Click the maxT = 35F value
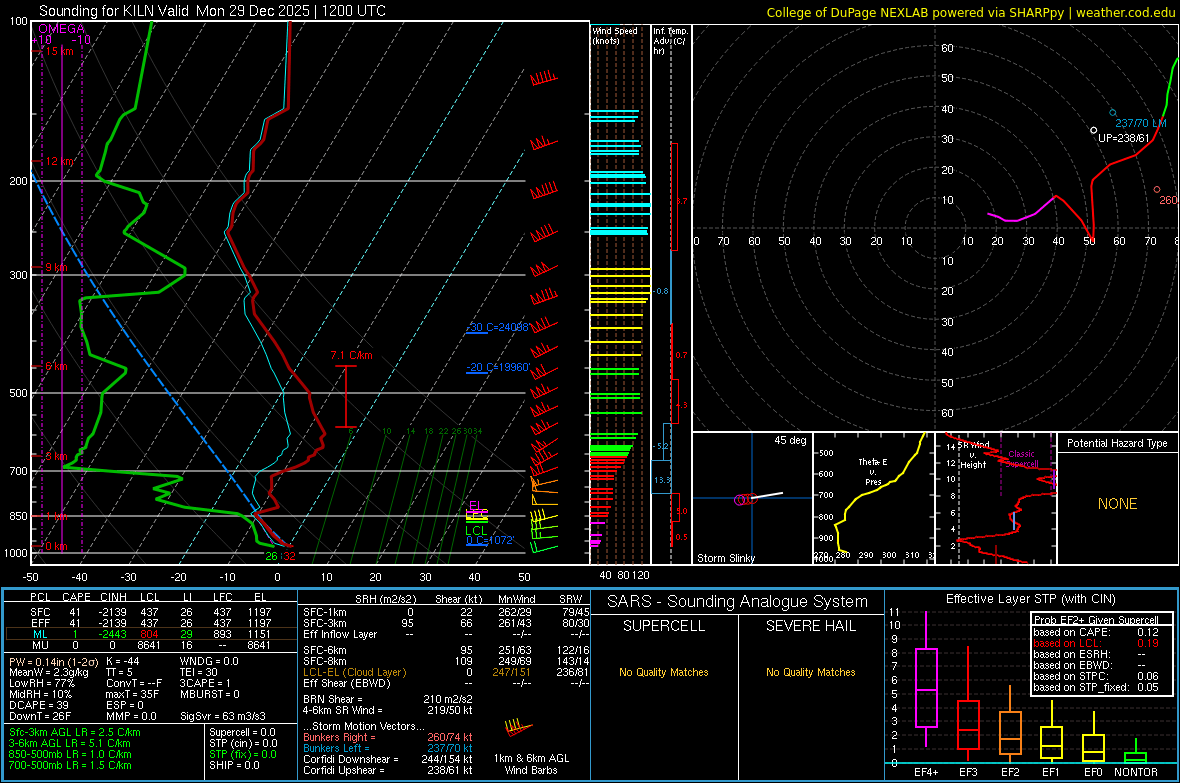Screen dimensions: 1180x783 click(x=132, y=694)
